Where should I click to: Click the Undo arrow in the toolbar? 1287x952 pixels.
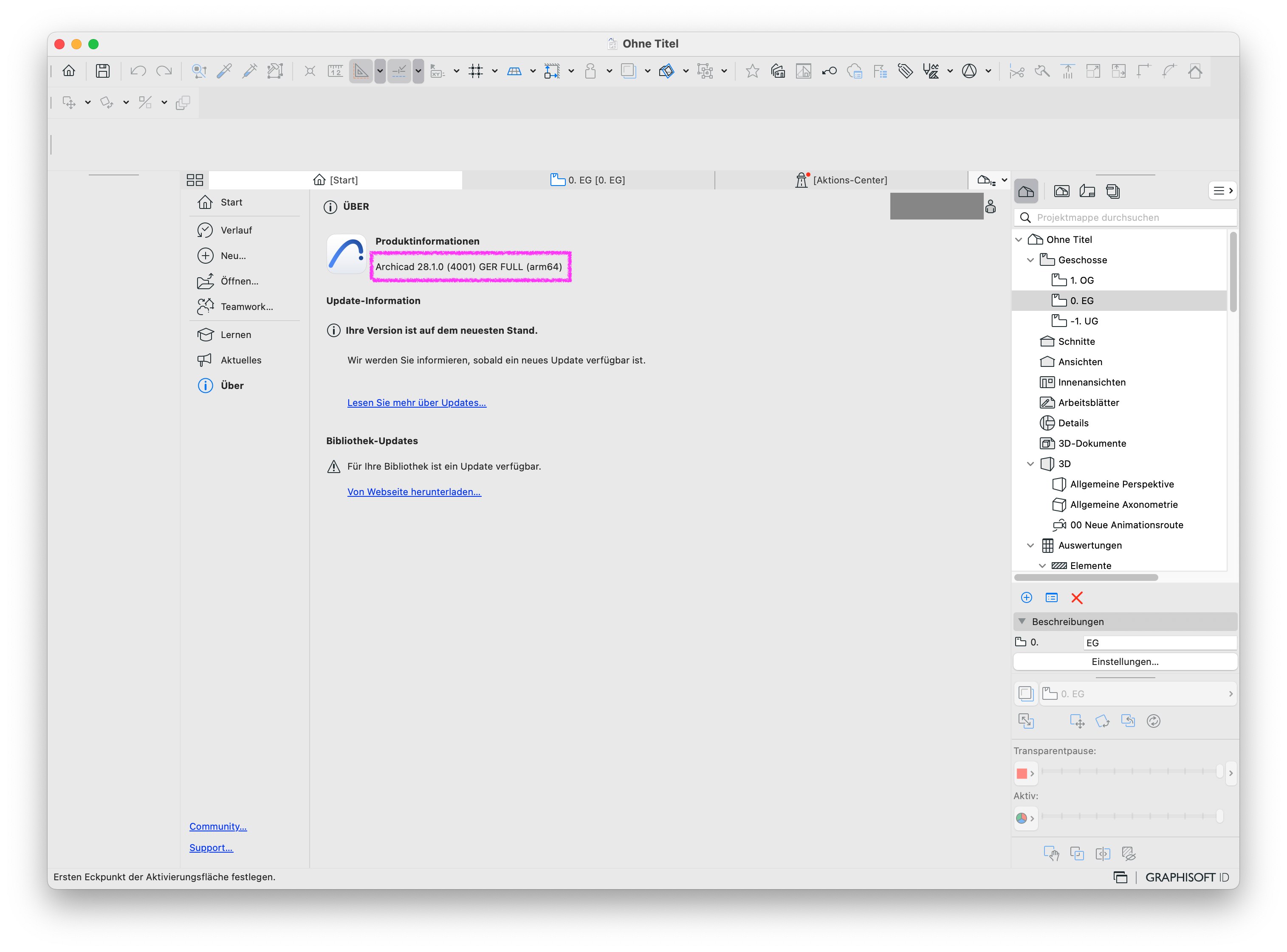(138, 71)
